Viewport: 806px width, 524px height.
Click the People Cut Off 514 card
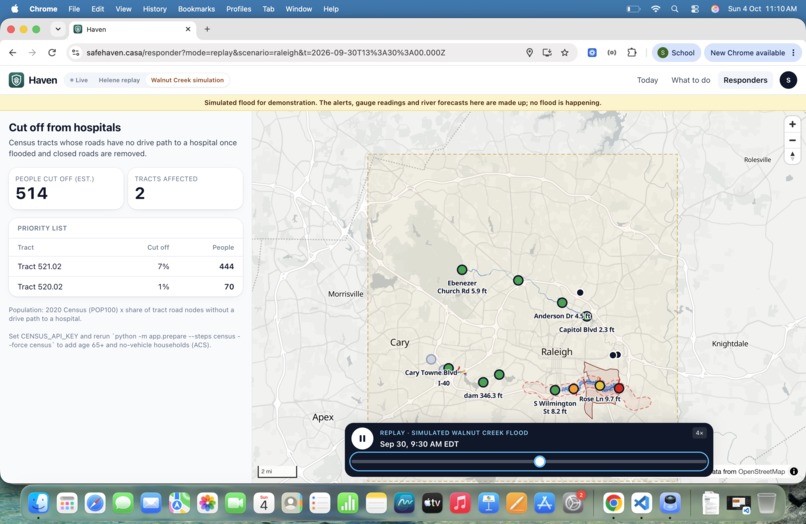[x=66, y=188]
